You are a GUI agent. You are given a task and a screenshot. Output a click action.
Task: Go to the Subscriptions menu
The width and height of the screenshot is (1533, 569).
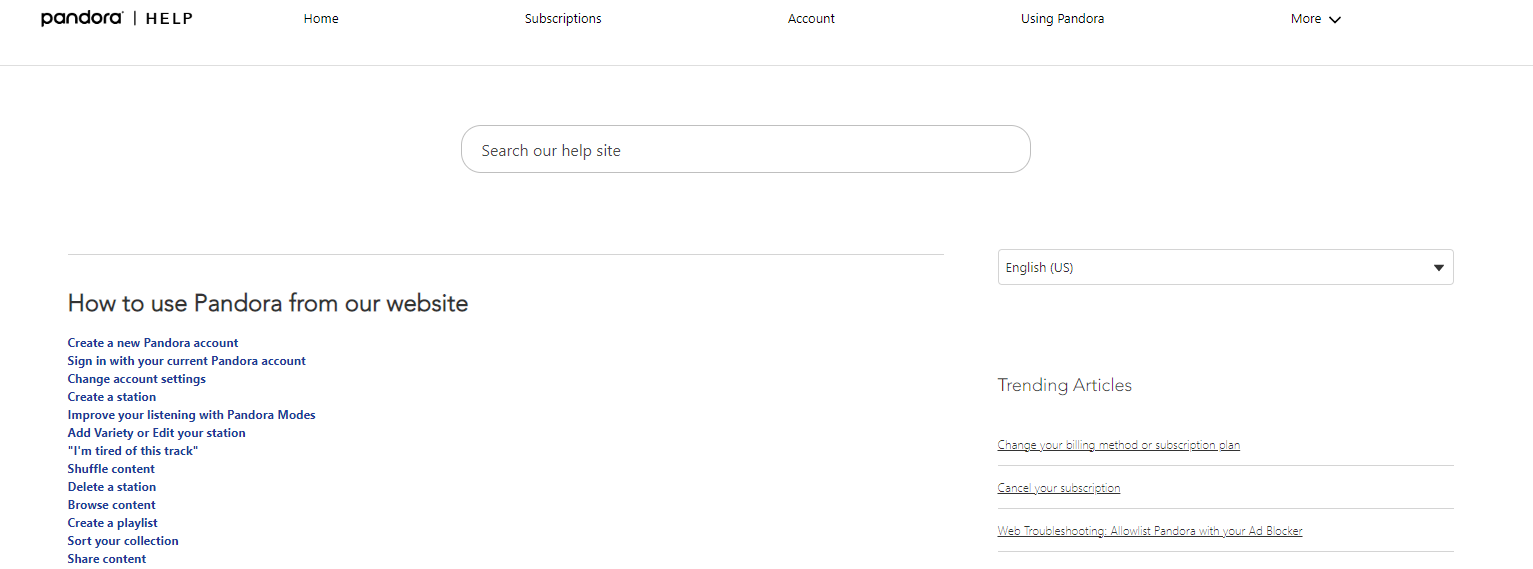point(563,19)
